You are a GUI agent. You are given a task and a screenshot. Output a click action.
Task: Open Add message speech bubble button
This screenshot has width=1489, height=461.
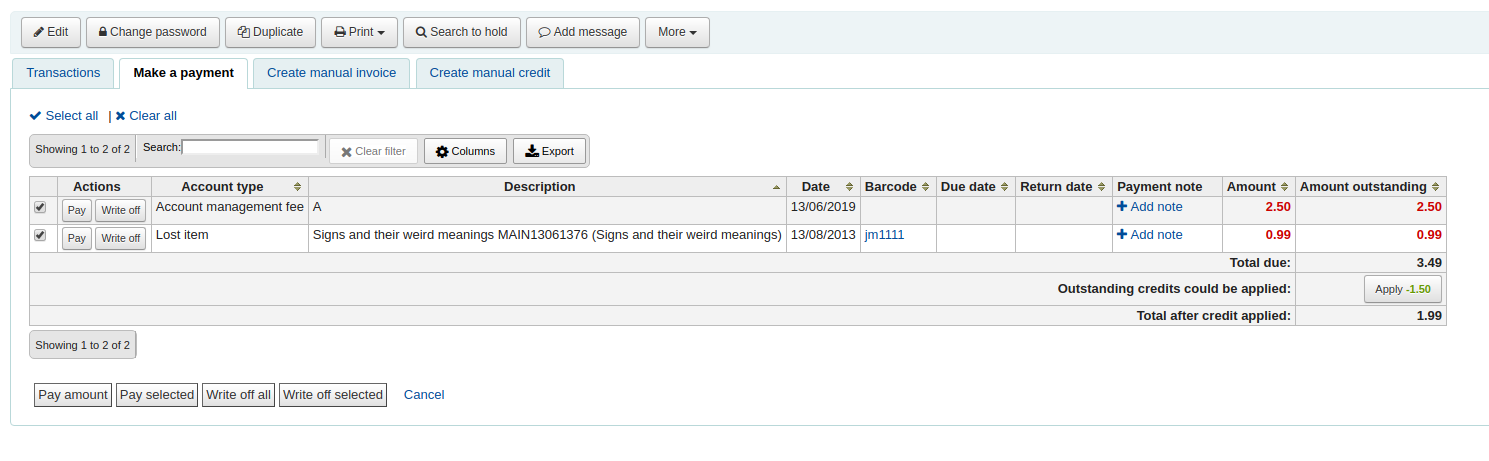tap(582, 32)
